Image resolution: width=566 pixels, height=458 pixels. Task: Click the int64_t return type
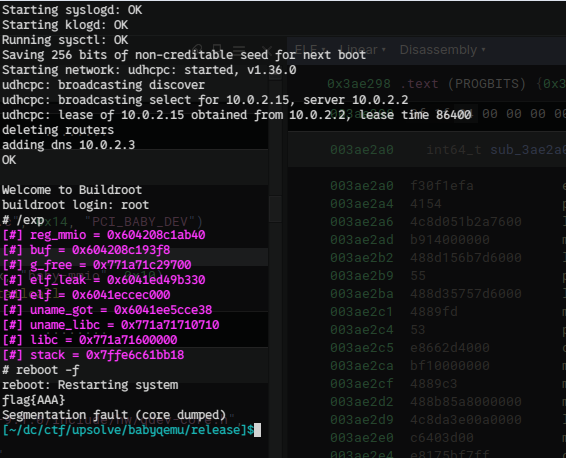click(x=454, y=149)
